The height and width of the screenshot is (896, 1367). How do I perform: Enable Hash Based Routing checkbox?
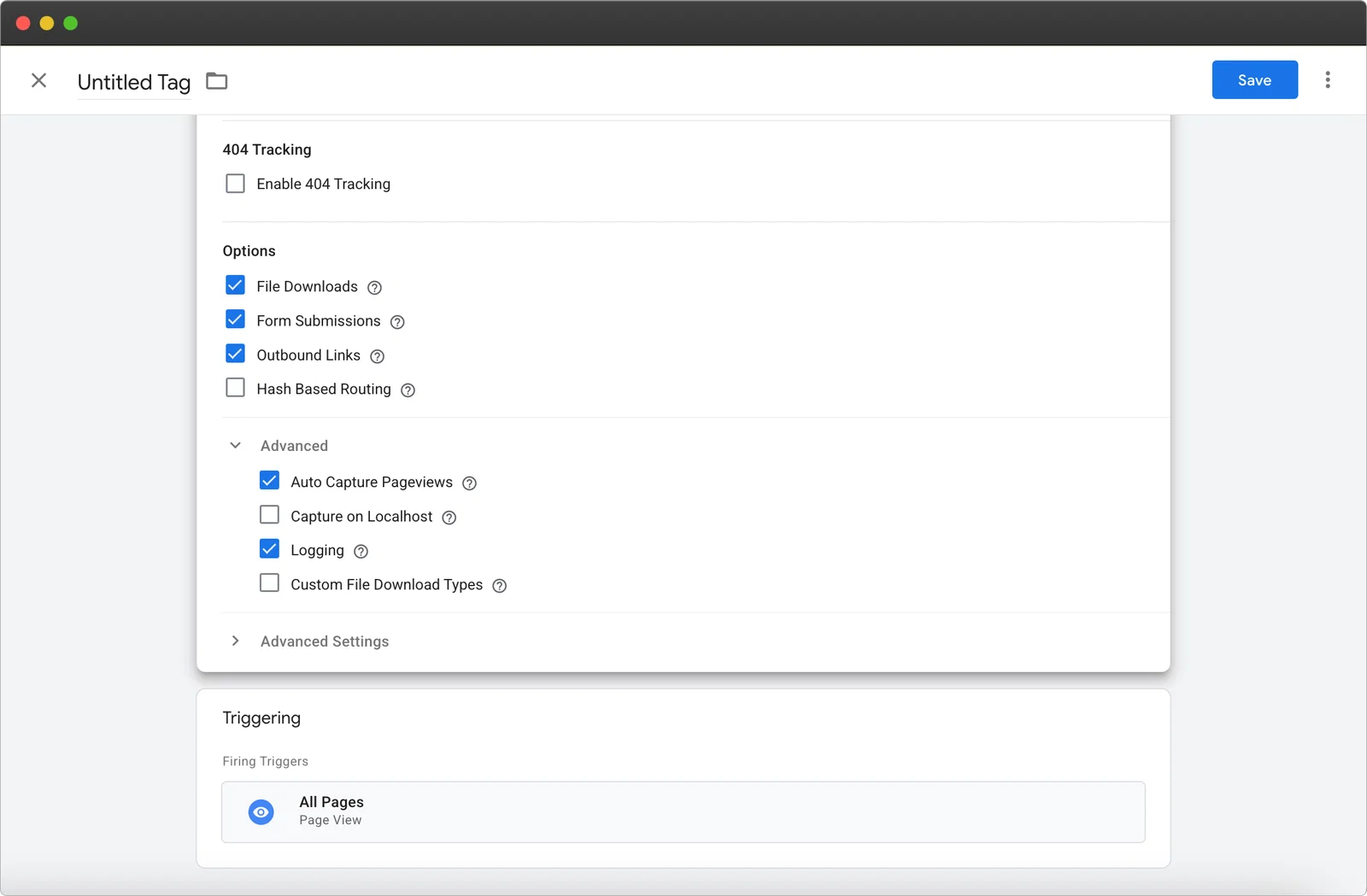[235, 388]
